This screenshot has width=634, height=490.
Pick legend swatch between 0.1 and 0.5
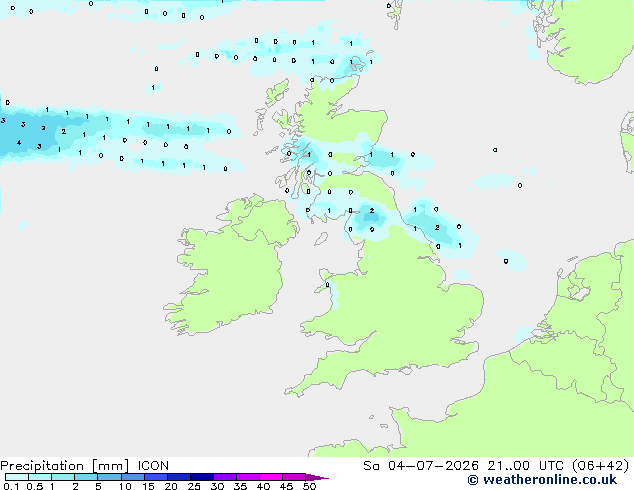17,477
